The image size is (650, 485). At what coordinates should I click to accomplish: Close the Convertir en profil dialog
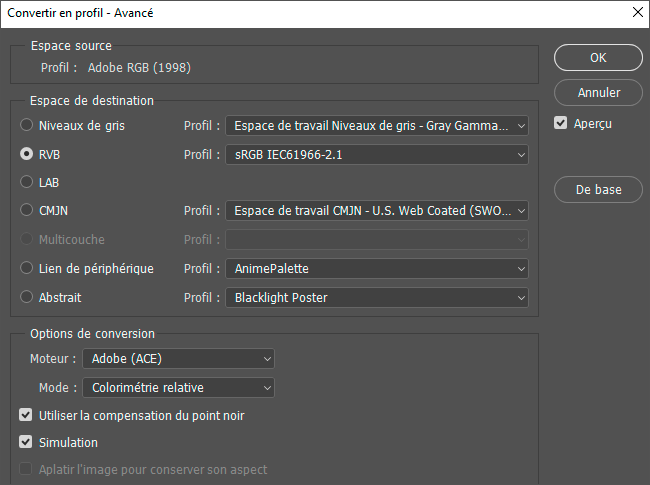tap(637, 13)
